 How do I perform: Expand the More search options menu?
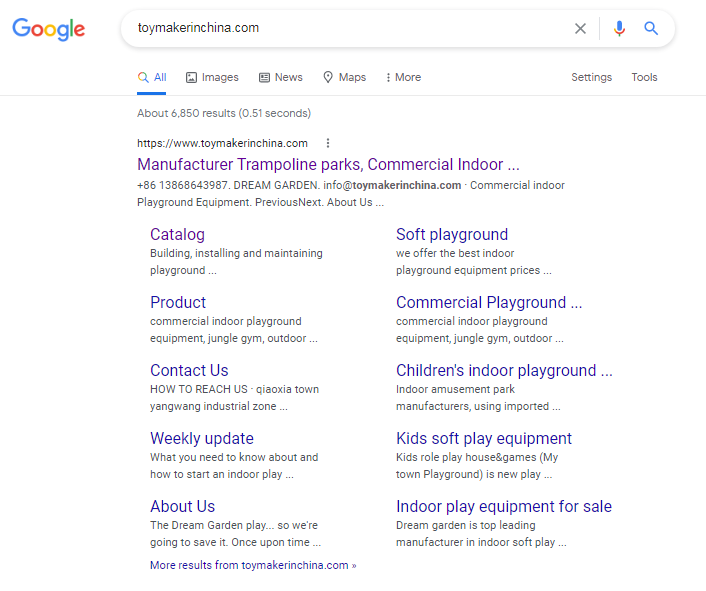(x=403, y=77)
